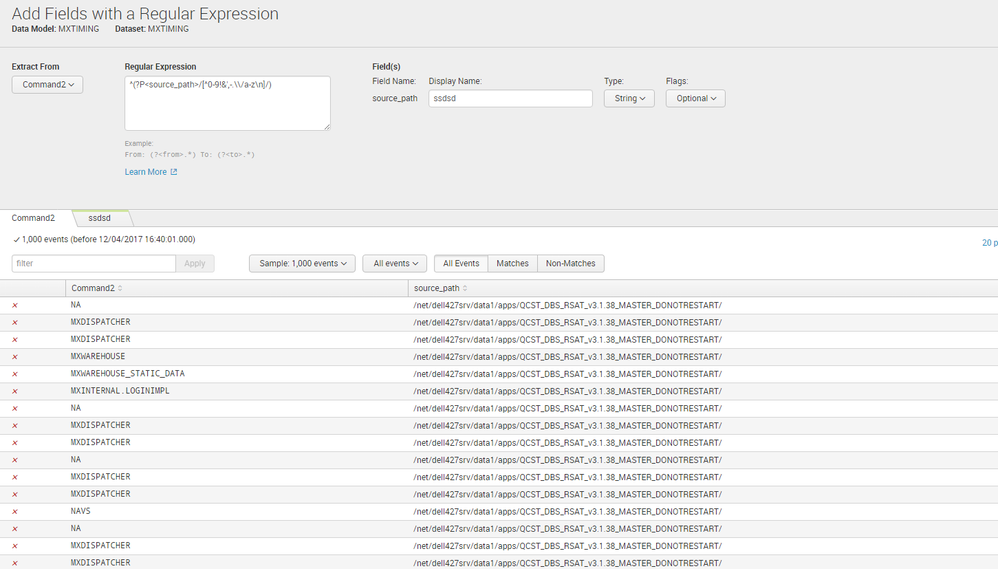Click the red X on MXINTERNAL.LOGINIMPL row
This screenshot has height=569, width=998.
pos(15,391)
